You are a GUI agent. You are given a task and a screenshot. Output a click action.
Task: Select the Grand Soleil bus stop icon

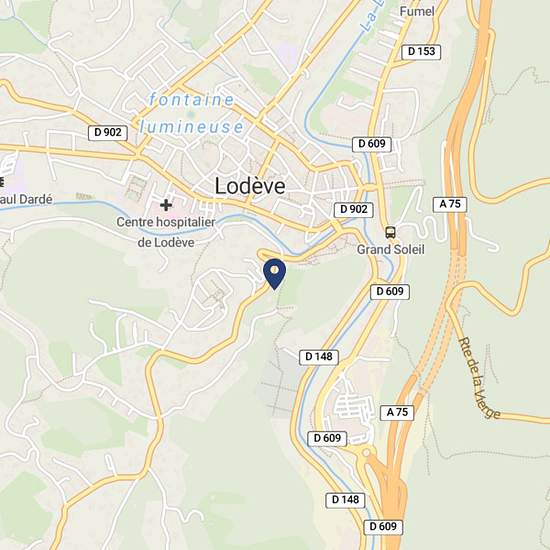pos(390,232)
